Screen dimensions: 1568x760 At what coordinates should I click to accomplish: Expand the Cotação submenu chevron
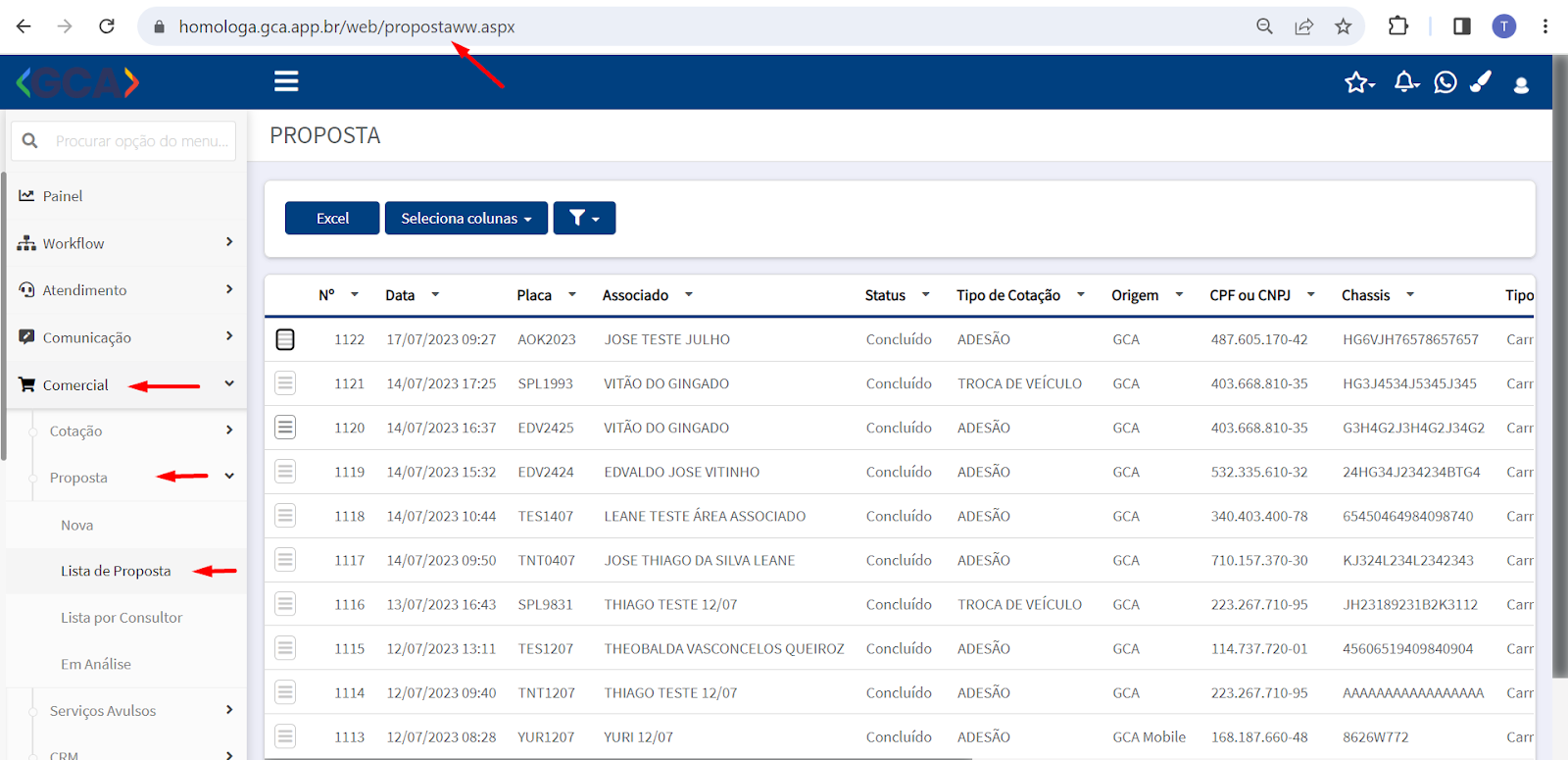coord(229,430)
